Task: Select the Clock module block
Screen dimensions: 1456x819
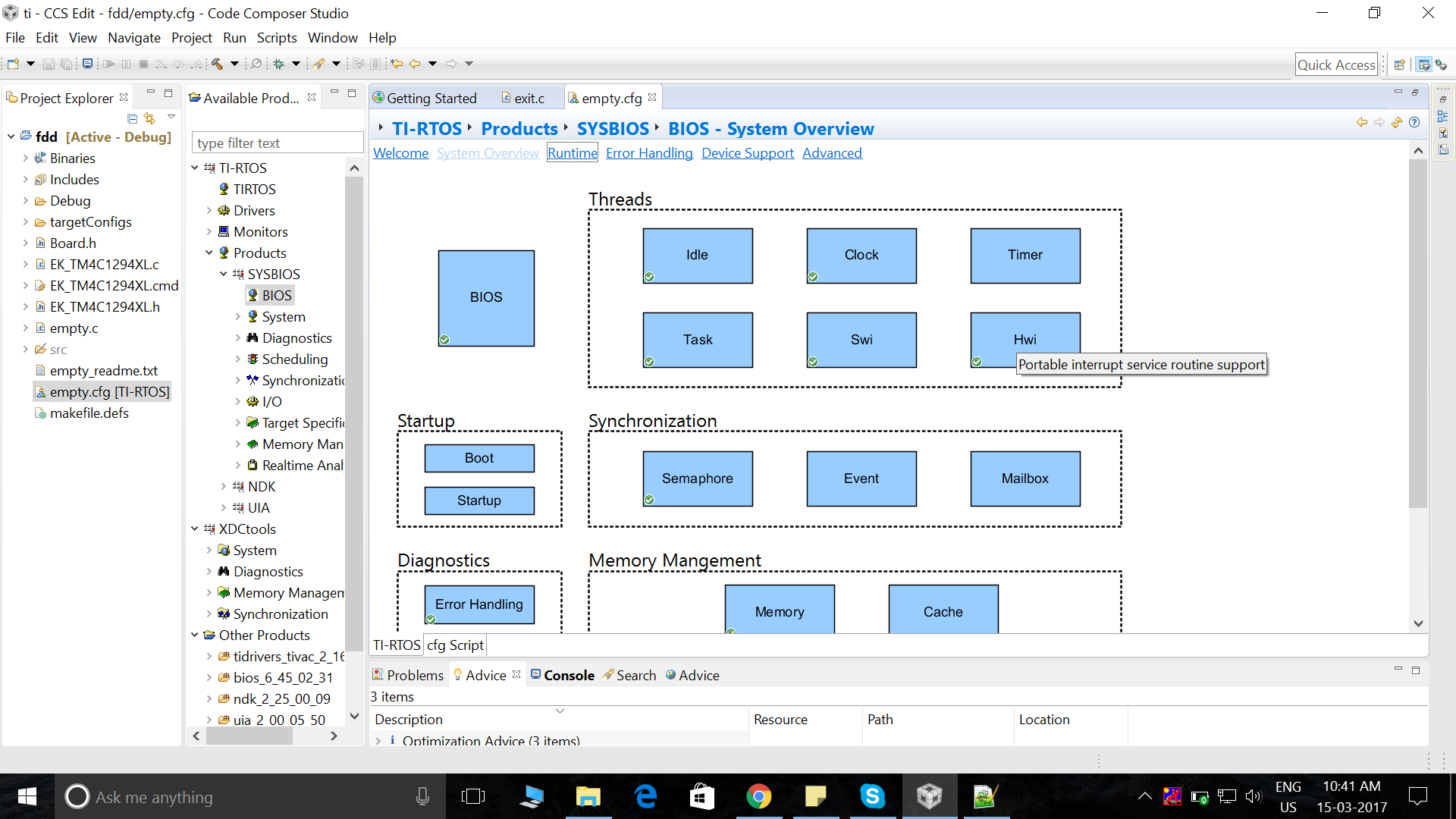Action: point(861,256)
